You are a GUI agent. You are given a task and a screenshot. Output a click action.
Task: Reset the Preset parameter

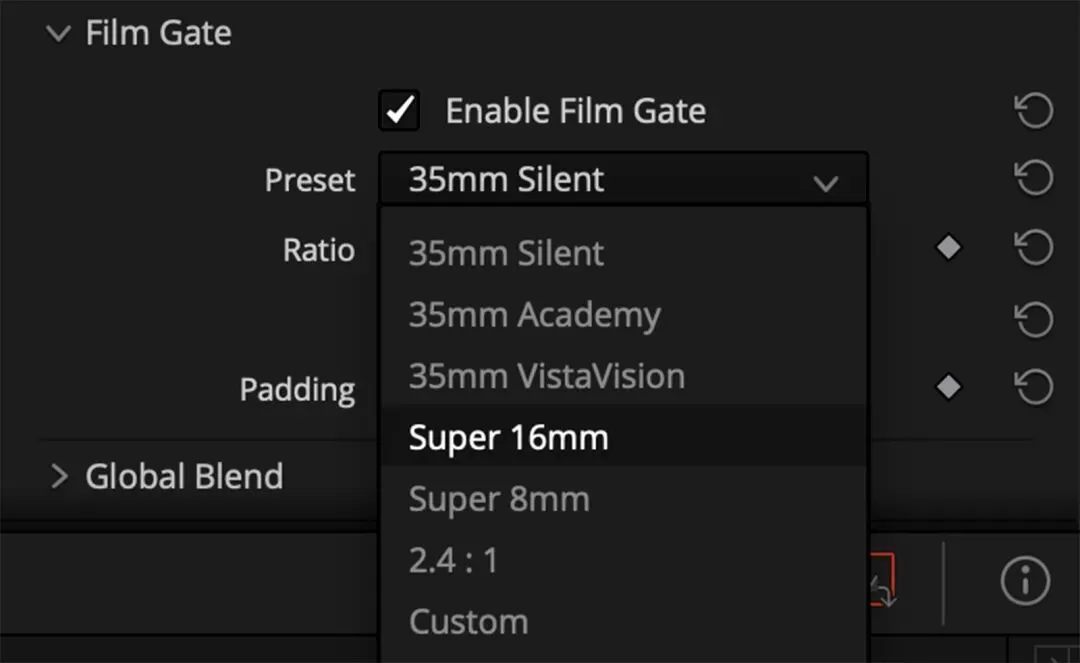(x=1034, y=179)
